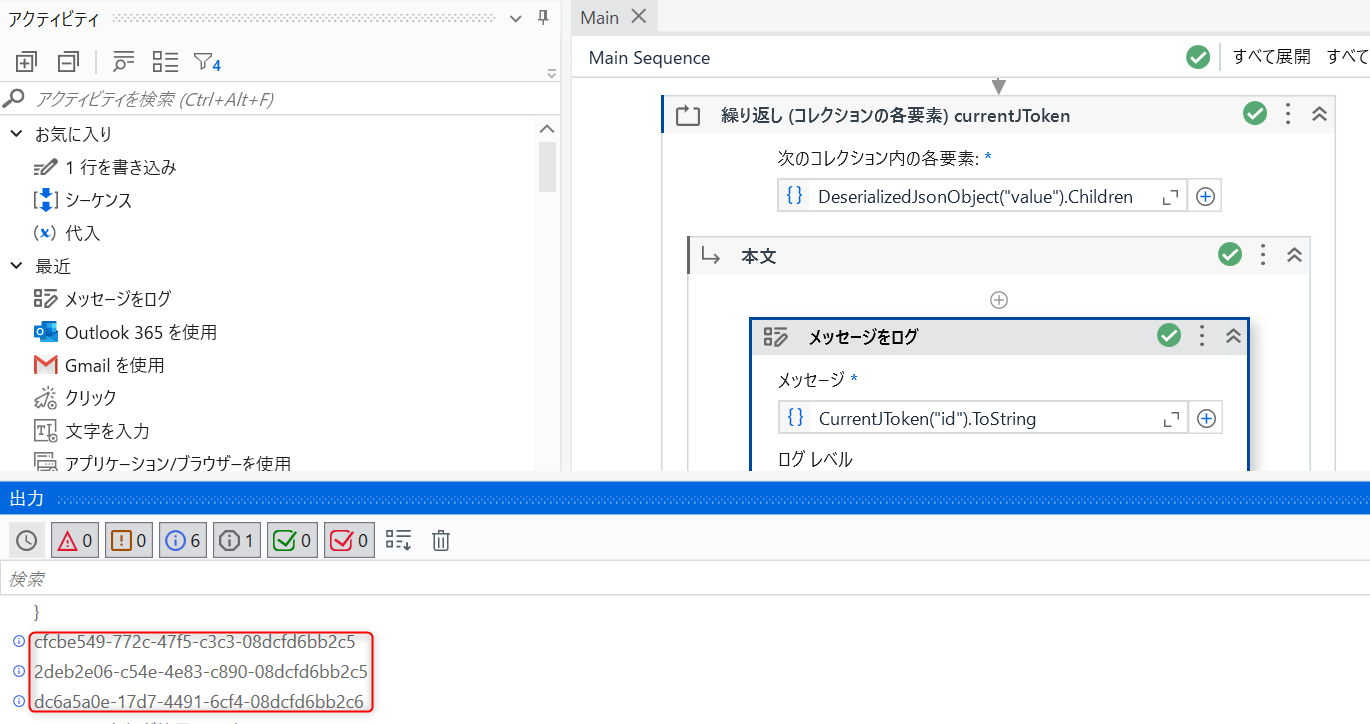
Task: Select 代入 assign activity
Action: tap(67, 233)
